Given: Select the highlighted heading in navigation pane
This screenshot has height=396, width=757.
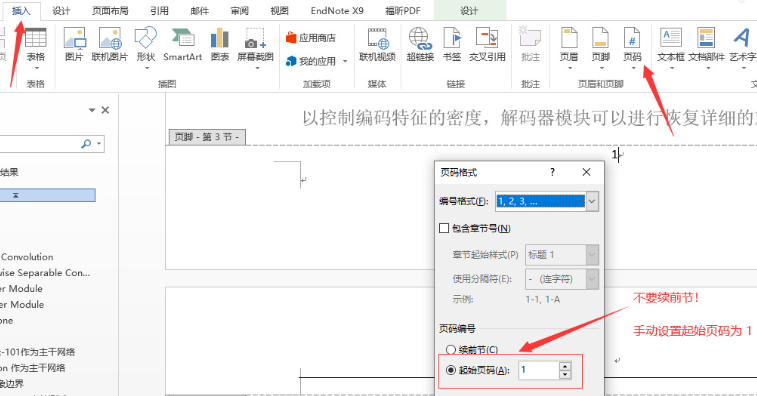Looking at the screenshot, I should [x=48, y=195].
